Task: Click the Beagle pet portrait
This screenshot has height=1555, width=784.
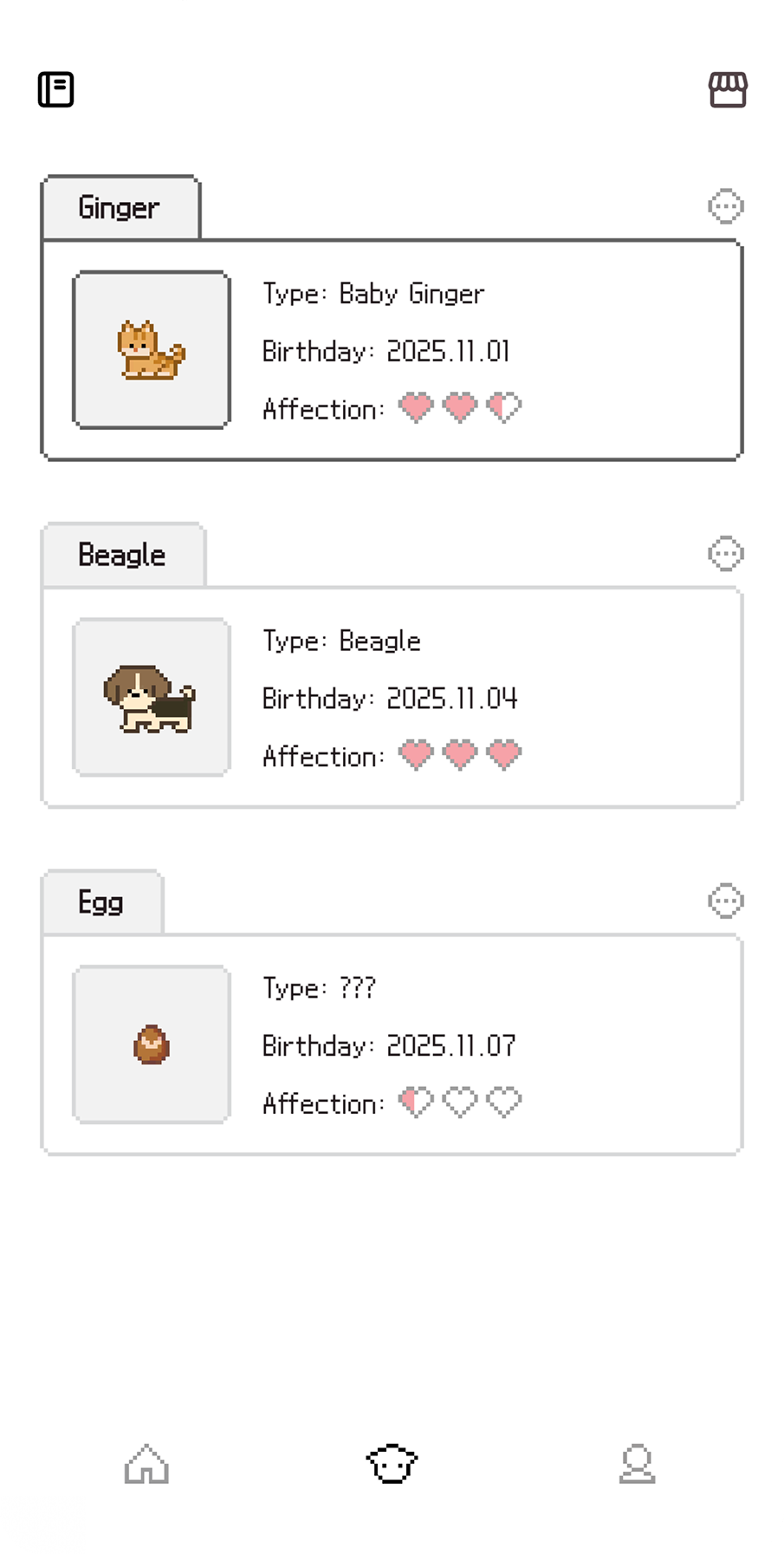Action: [x=151, y=697]
